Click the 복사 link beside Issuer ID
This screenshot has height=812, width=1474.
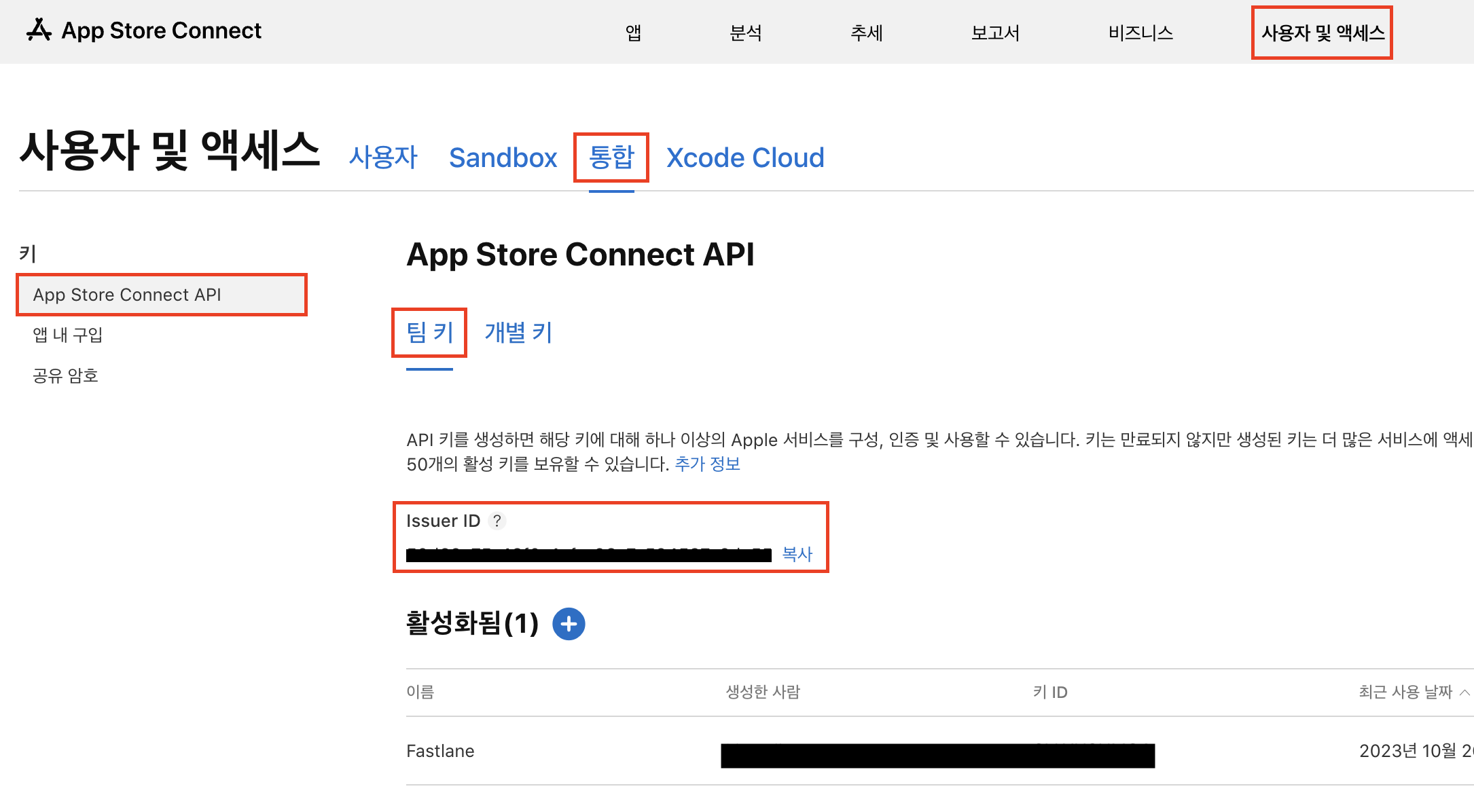(x=797, y=554)
